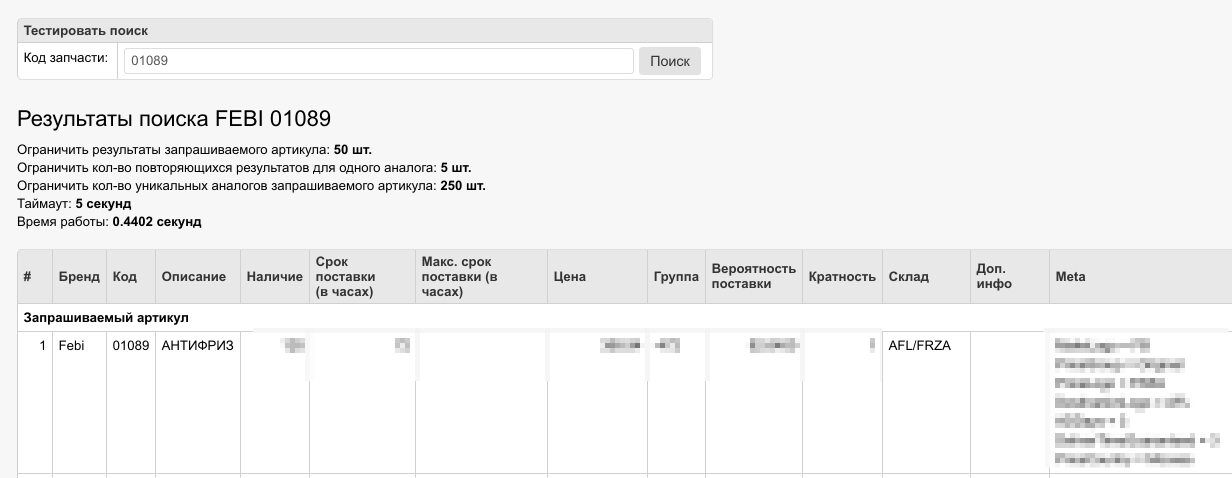Select the Срок поставки (в часах) header
This screenshot has height=478, width=1232.
click(345, 277)
